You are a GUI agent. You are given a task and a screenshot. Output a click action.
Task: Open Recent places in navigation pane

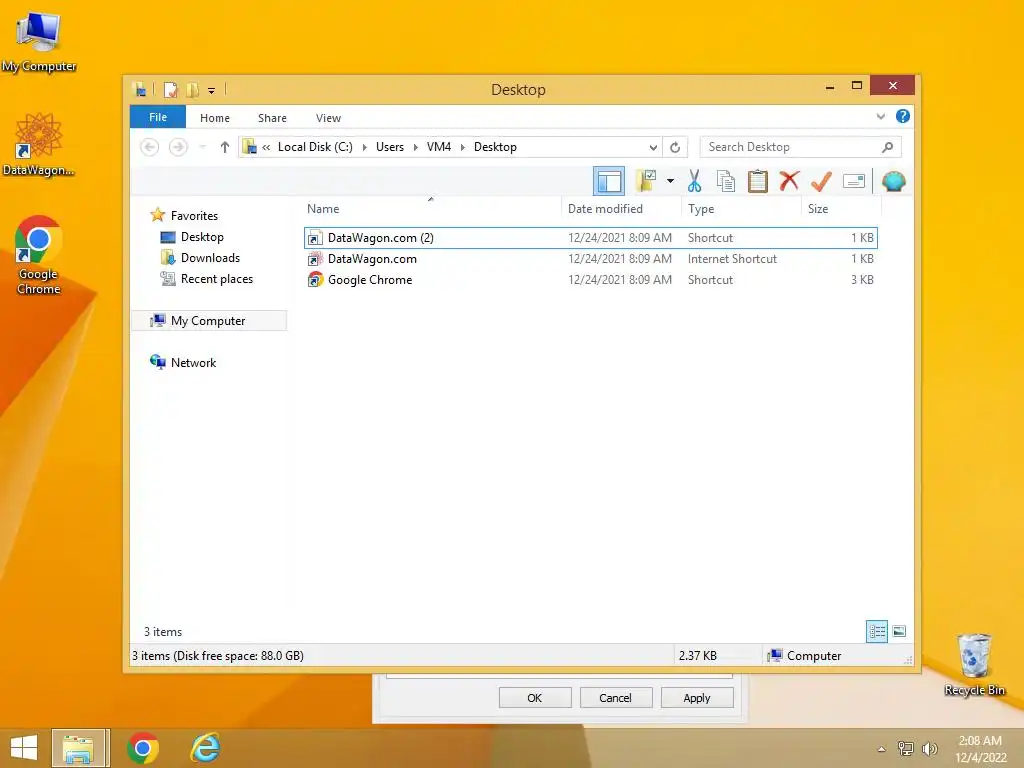click(217, 278)
